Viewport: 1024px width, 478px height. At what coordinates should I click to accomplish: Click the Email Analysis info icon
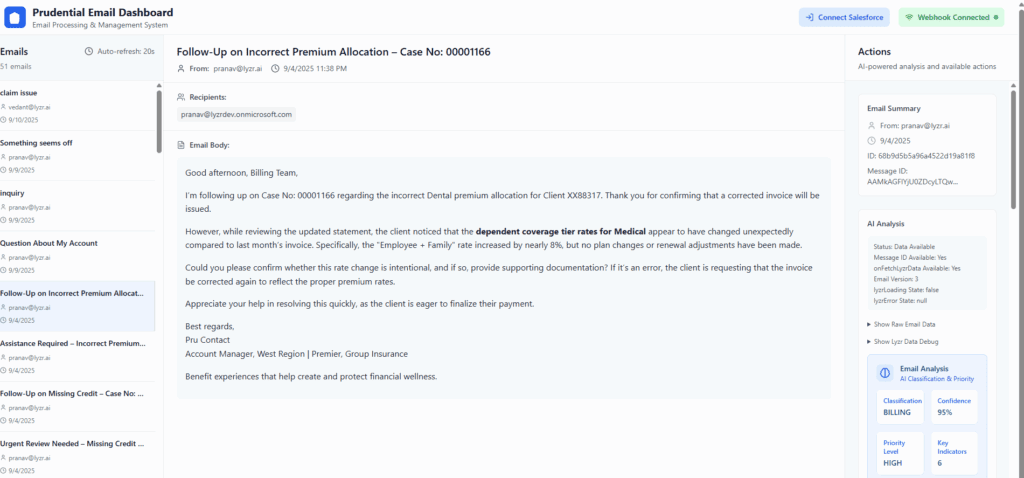coord(884,373)
